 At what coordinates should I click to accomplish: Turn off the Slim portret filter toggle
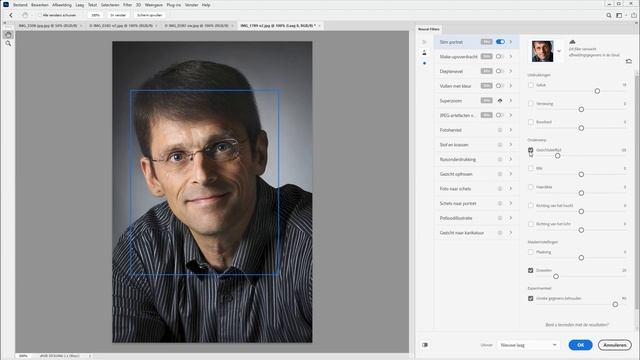[500, 42]
